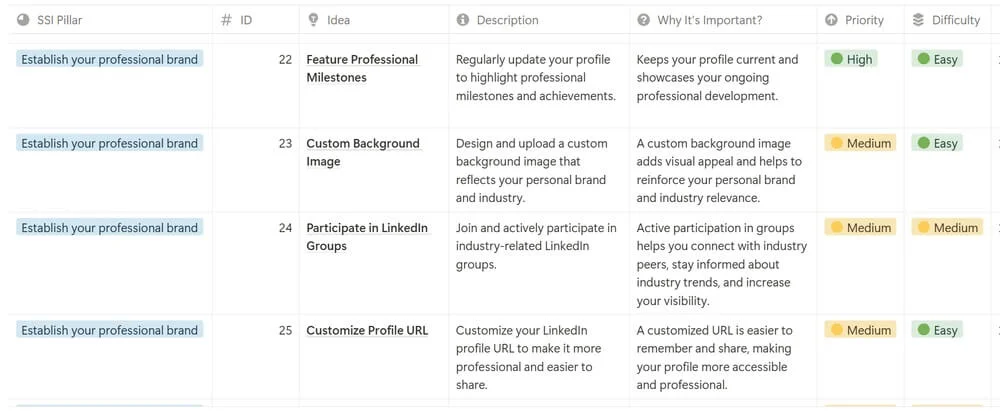Change Medium difficulty tag for row 24
This screenshot has width=1000, height=411.
[947, 228]
